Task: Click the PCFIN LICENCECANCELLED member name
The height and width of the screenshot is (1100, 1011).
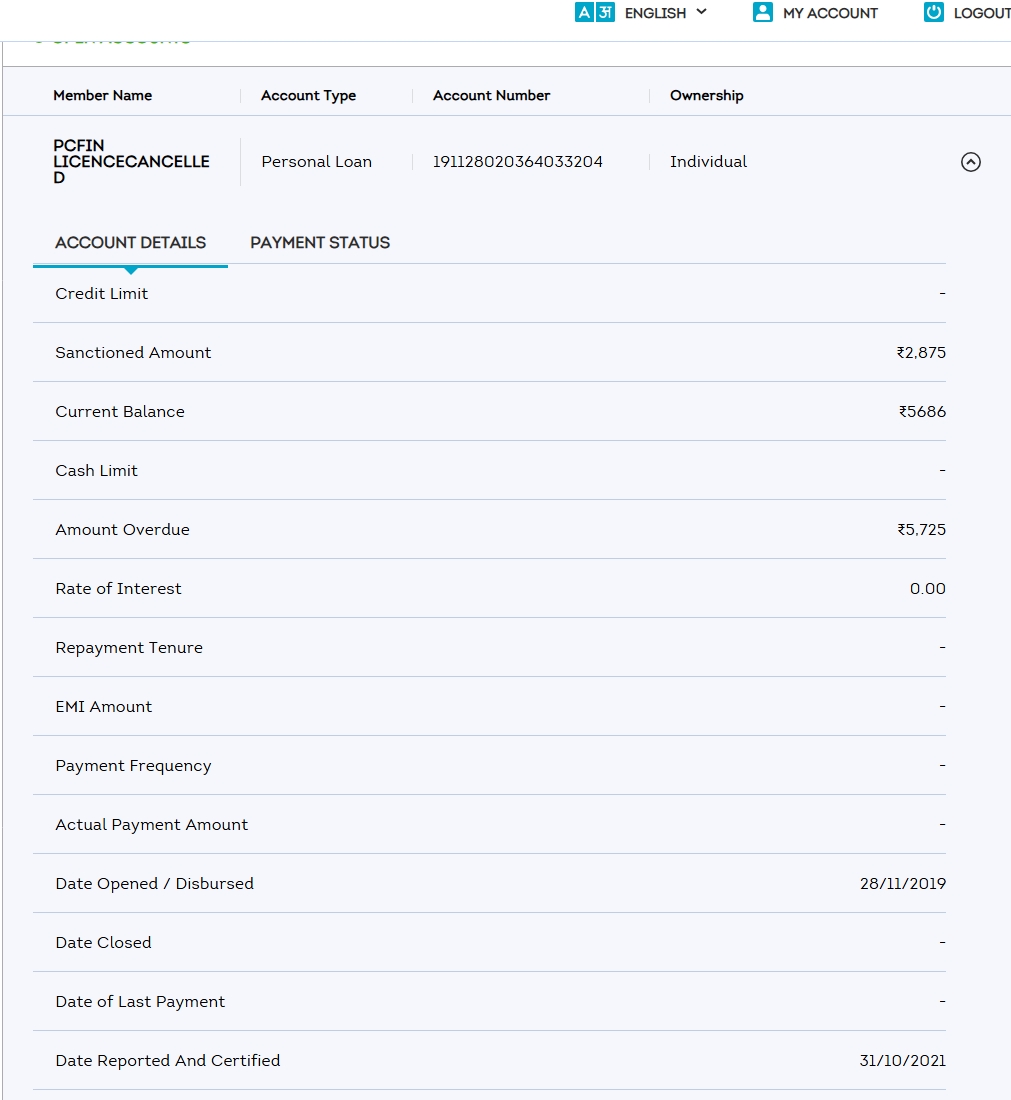Action: click(131, 162)
